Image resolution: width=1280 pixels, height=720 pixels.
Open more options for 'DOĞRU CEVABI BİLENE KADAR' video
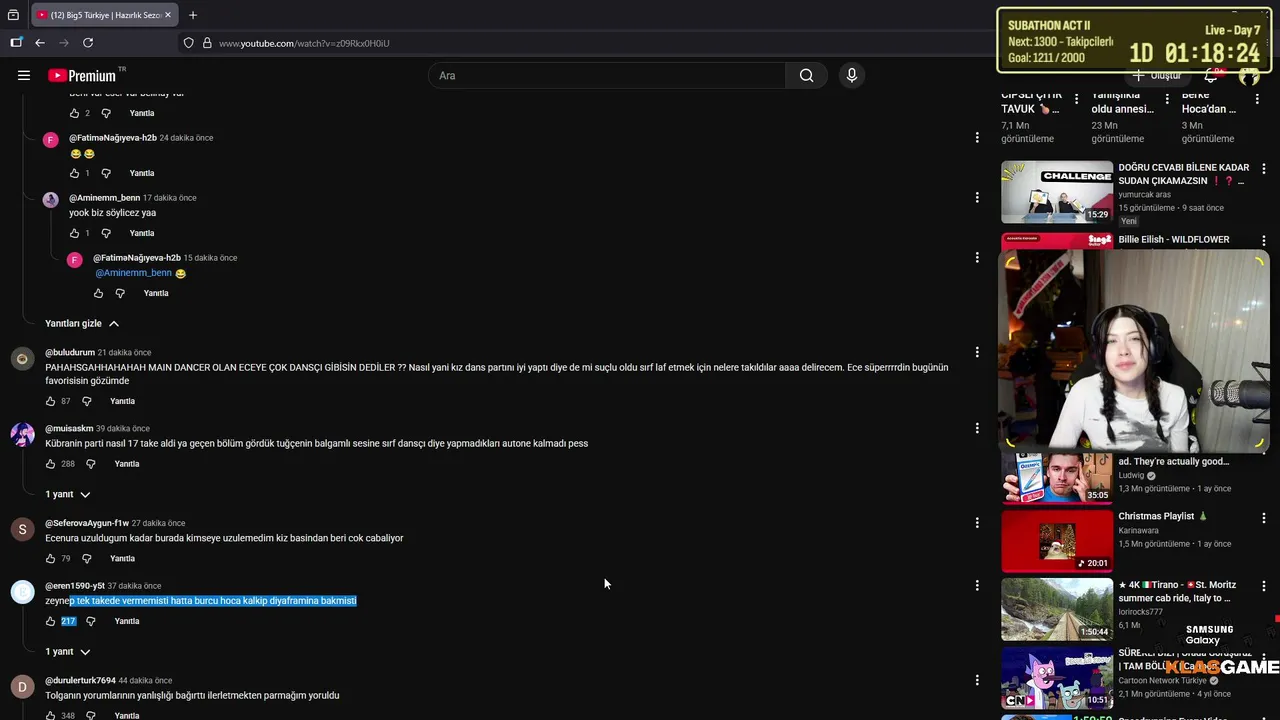[x=1264, y=170]
